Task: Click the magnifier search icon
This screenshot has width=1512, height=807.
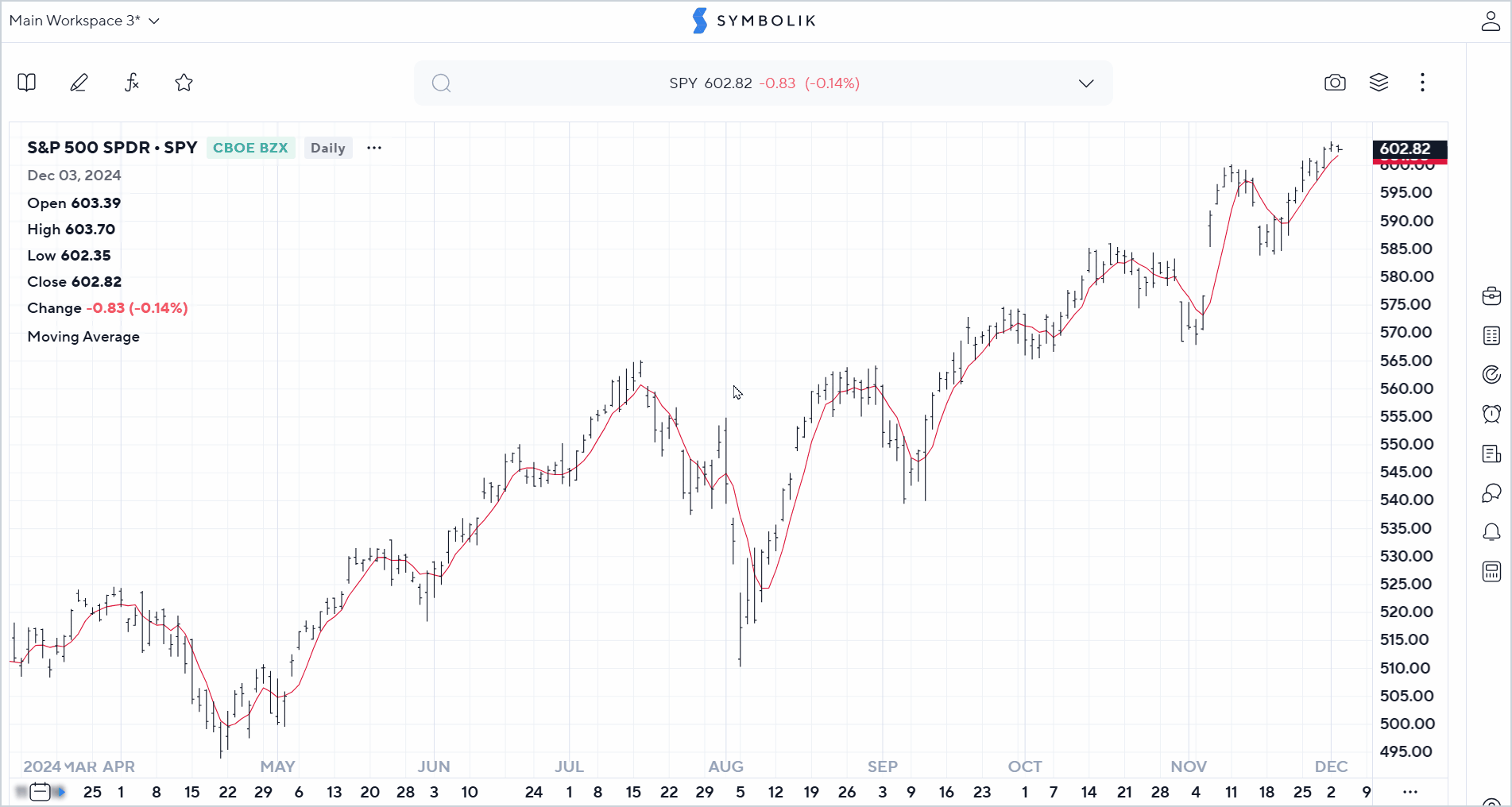Action: point(442,83)
